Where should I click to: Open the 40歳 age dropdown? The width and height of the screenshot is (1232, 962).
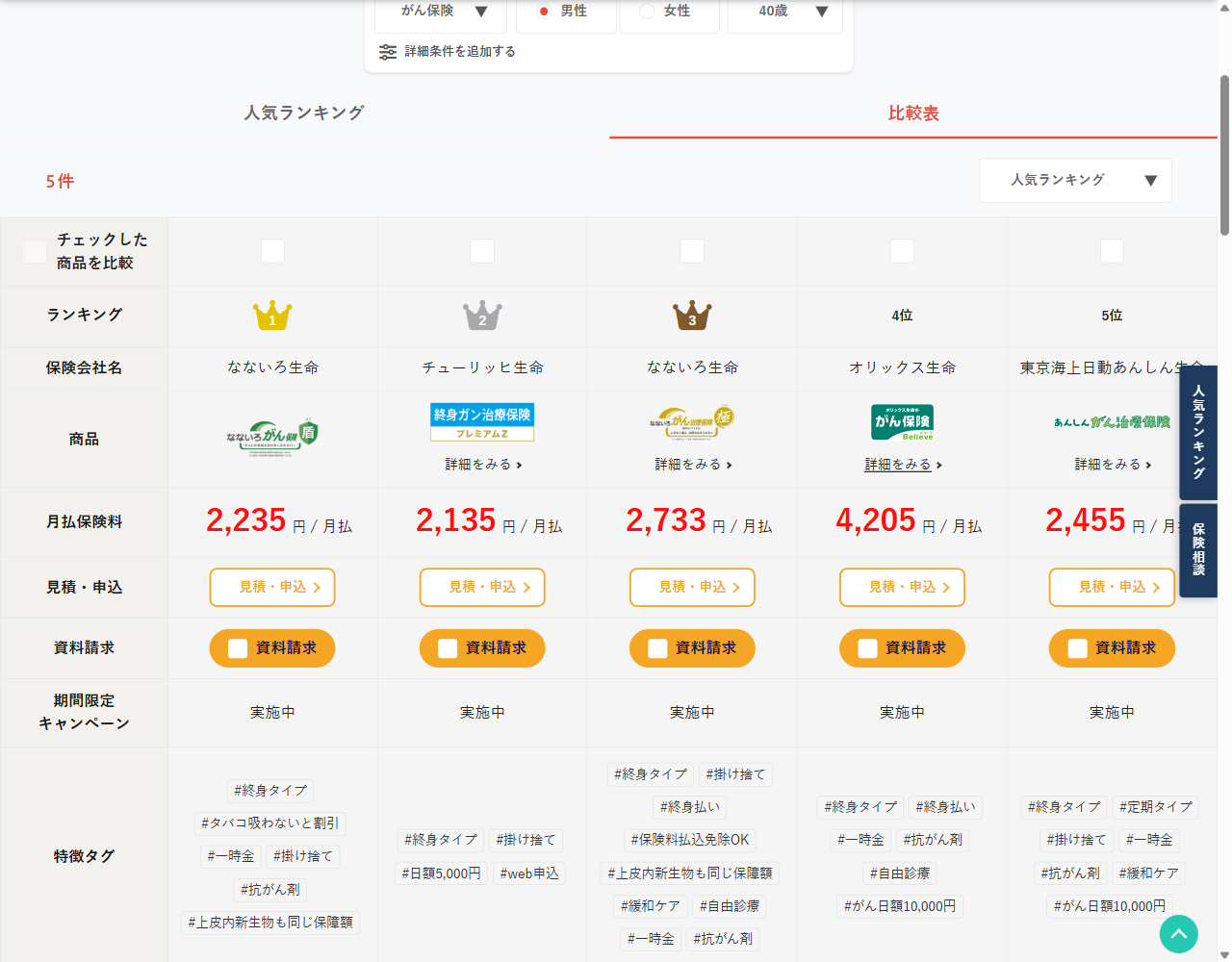pyautogui.click(x=784, y=12)
